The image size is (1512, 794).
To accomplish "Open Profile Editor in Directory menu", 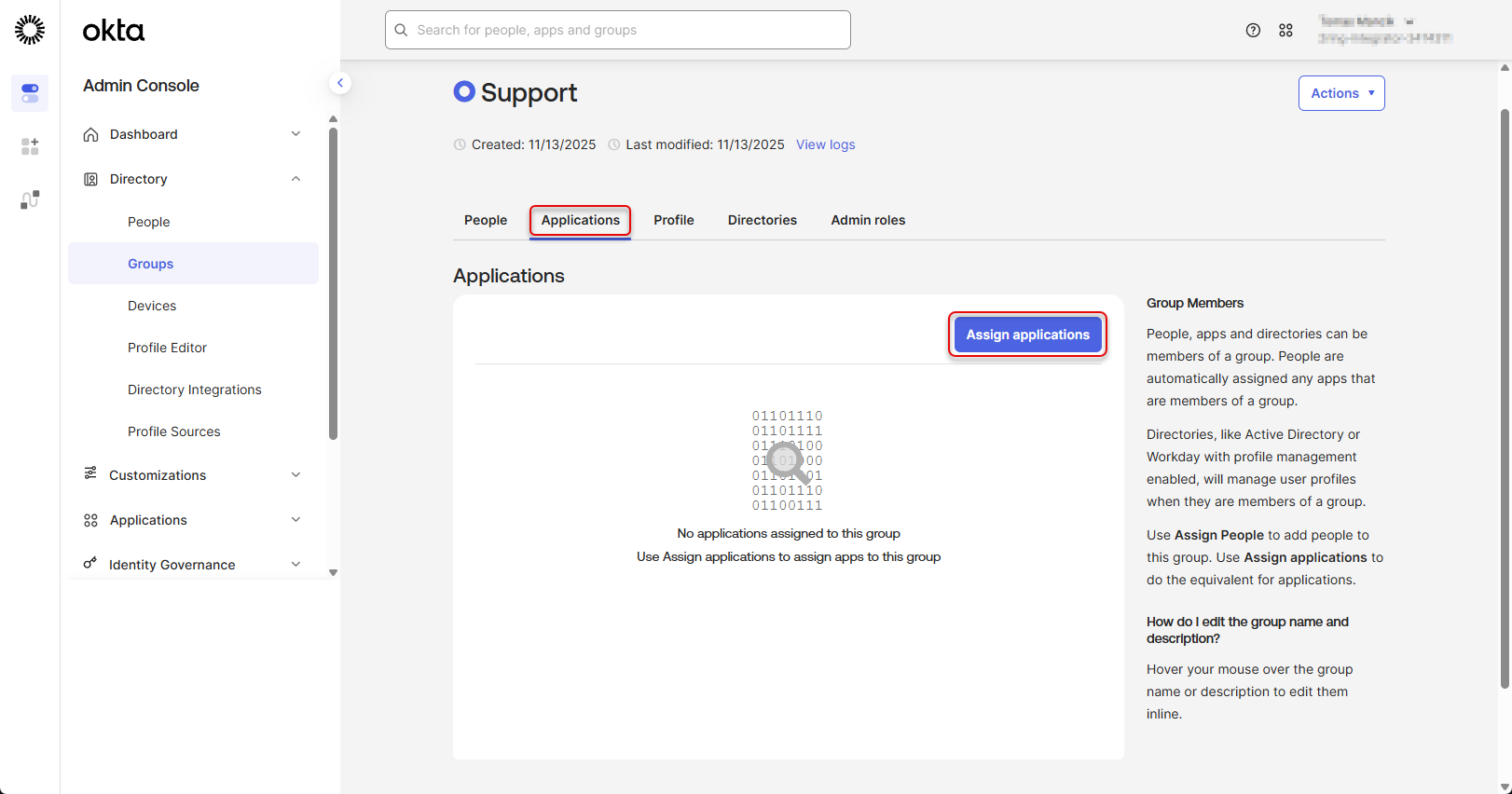I will click(x=167, y=348).
